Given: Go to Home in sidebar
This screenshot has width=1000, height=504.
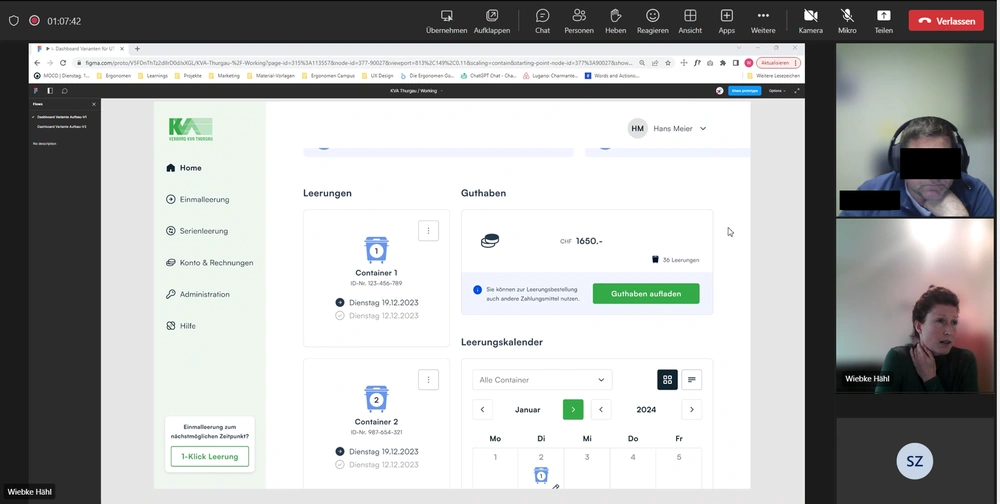Looking at the screenshot, I should (184, 168).
